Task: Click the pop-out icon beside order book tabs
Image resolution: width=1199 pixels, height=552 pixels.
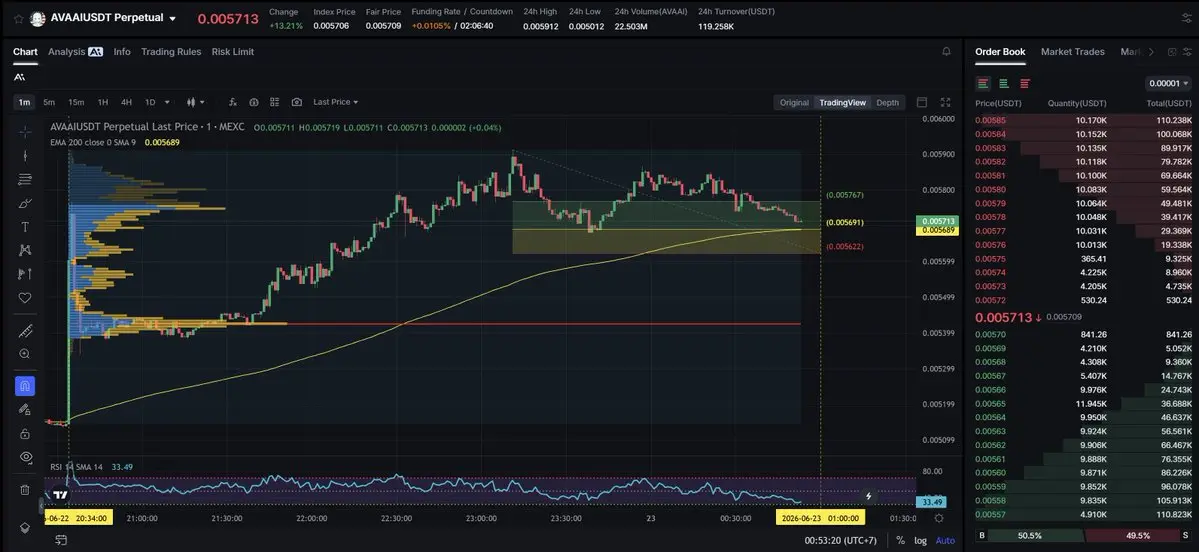Action: pyautogui.click(x=1171, y=52)
